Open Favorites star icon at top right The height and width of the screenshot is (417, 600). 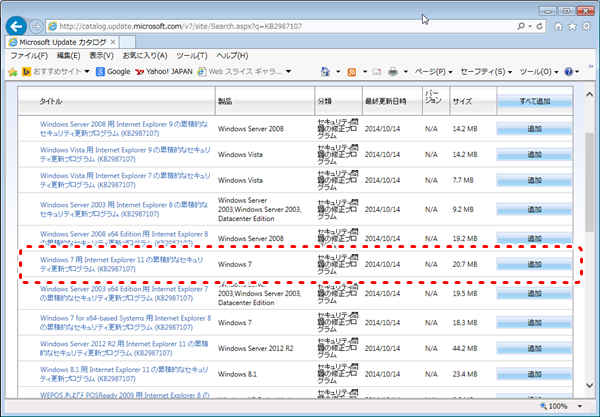[x=572, y=26]
